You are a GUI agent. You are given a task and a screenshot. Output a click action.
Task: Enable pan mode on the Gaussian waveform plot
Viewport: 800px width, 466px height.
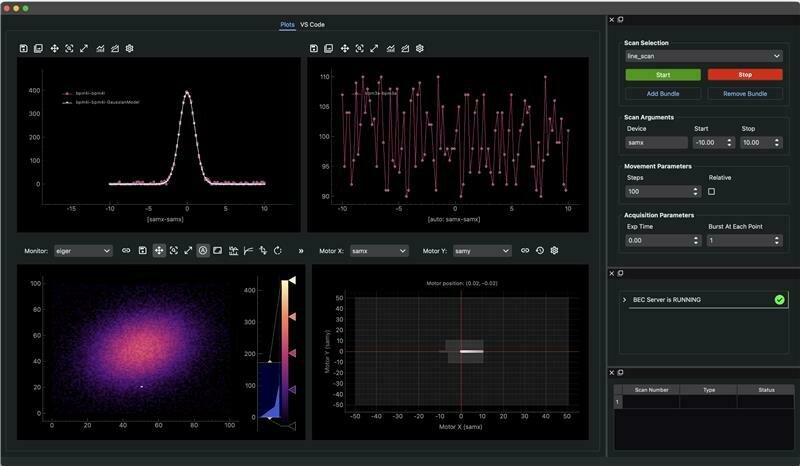point(55,48)
